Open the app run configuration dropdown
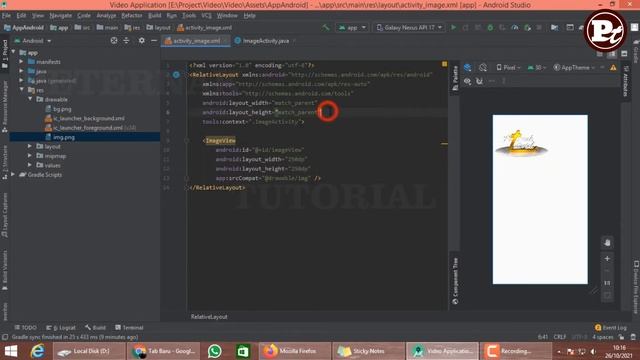This screenshot has width=640, height=360. tap(352, 27)
